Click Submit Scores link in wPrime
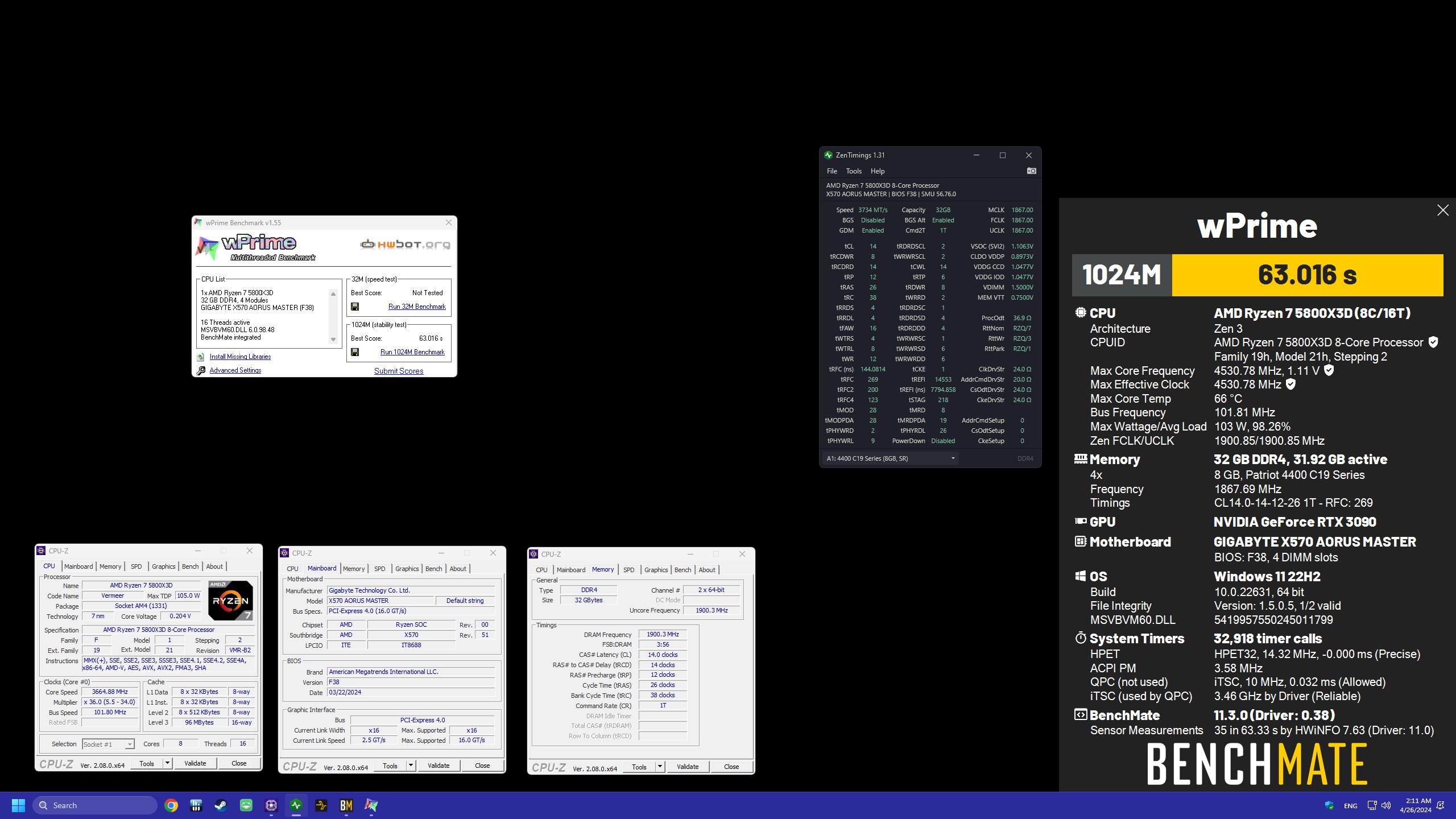 pos(399,371)
